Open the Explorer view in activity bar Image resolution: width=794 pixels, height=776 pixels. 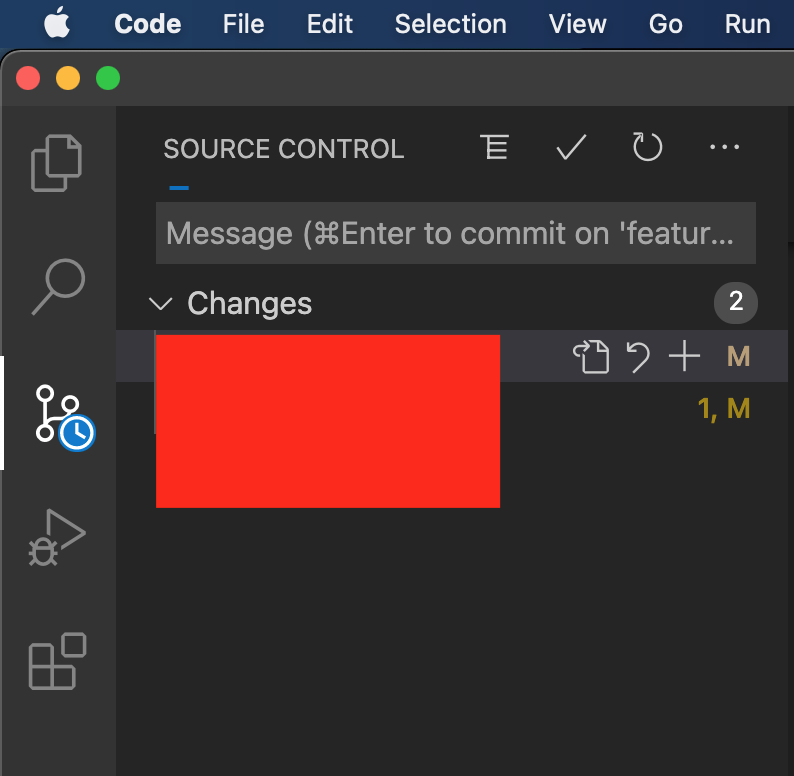point(56,163)
